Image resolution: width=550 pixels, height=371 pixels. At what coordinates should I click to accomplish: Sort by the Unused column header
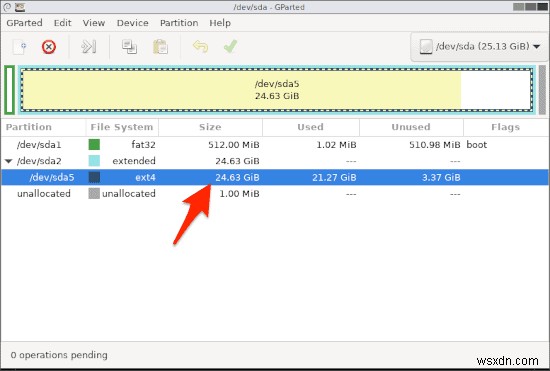tap(411, 127)
